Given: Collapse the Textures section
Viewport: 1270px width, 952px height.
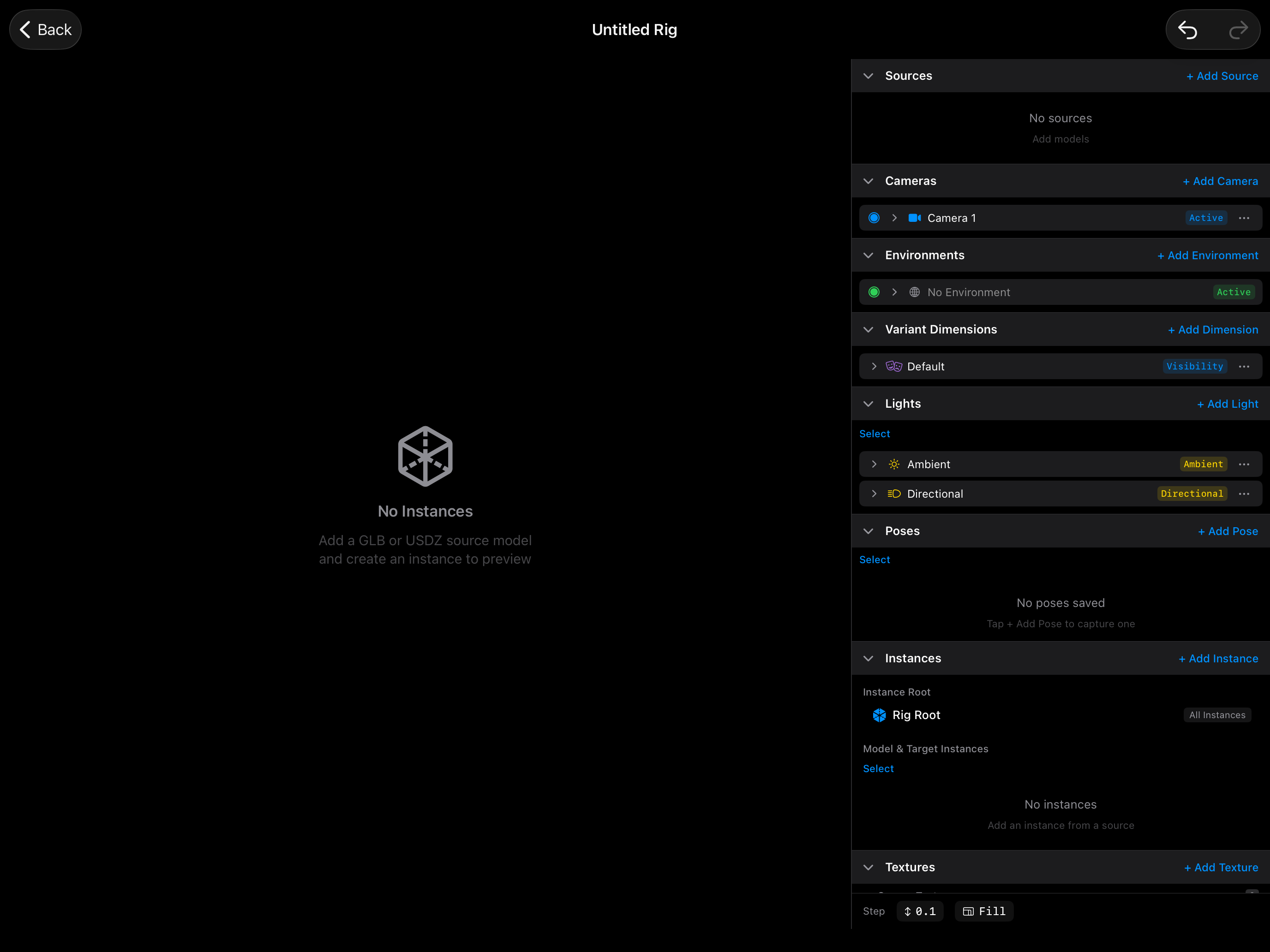Looking at the screenshot, I should [868, 867].
